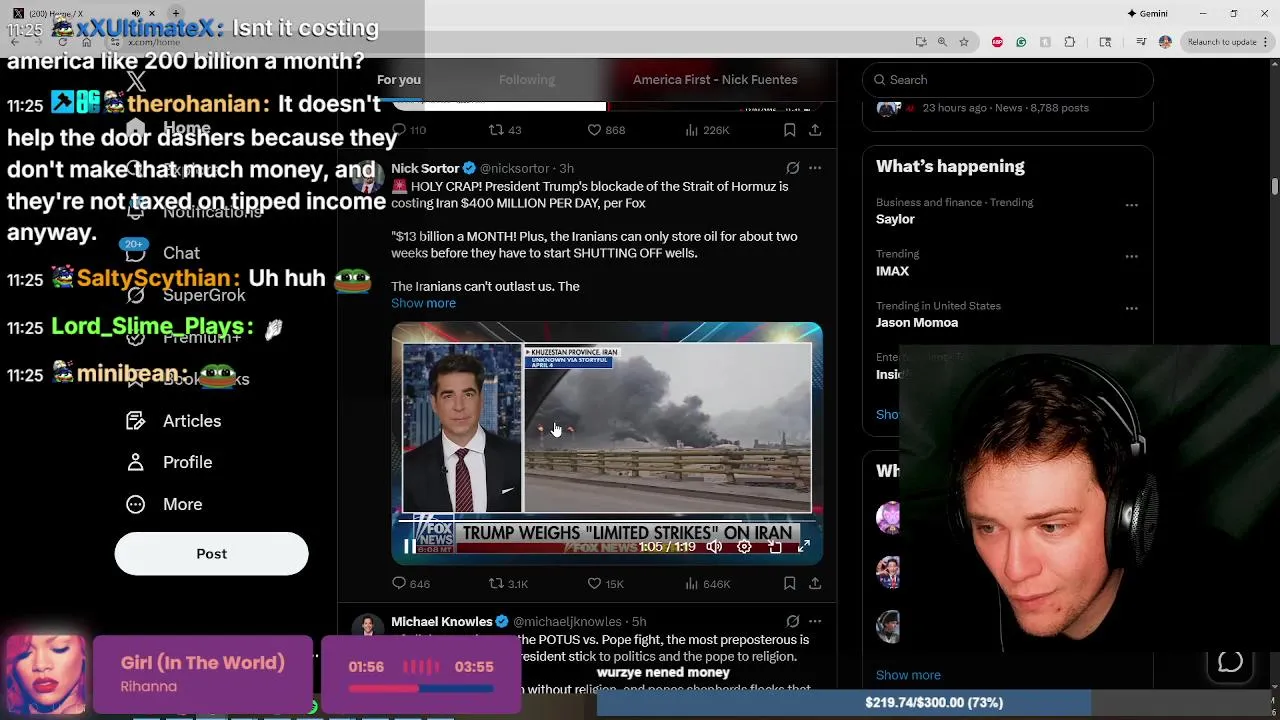Screen dimensions: 1280x720
Task: Seek on the video progress bar
Action: pos(607,519)
